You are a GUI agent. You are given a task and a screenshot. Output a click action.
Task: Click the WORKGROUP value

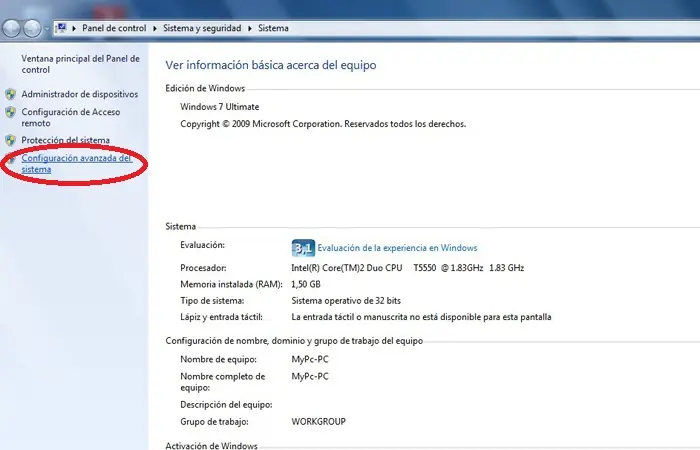(x=318, y=421)
